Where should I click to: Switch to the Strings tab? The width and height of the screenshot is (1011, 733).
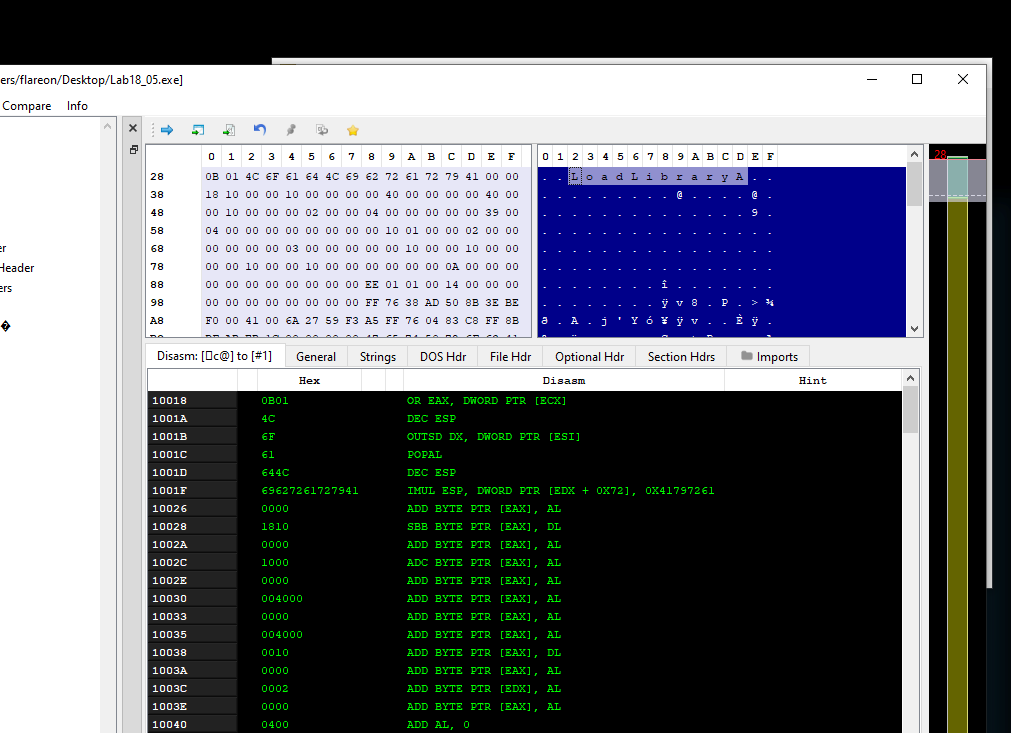[378, 357]
